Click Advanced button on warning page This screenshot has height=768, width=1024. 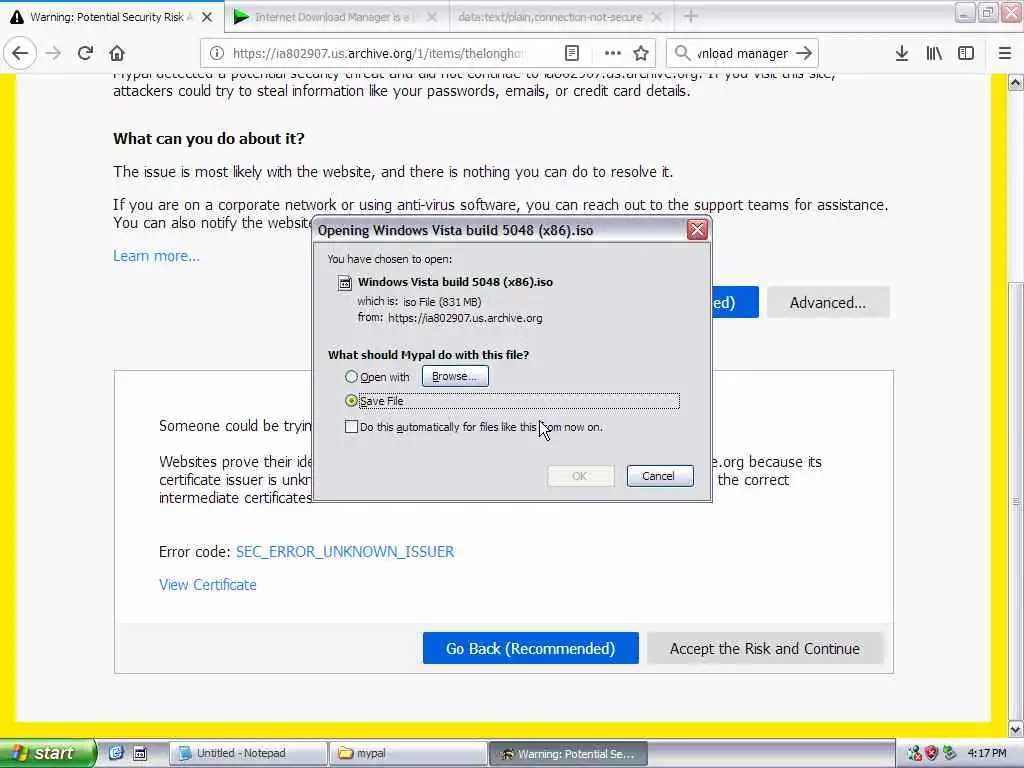tap(827, 302)
